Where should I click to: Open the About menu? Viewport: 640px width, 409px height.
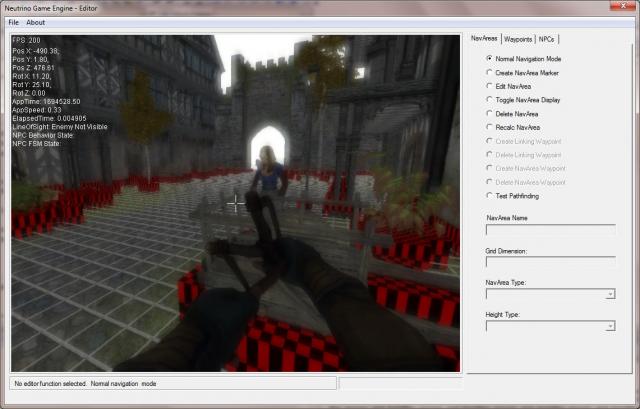pos(35,22)
